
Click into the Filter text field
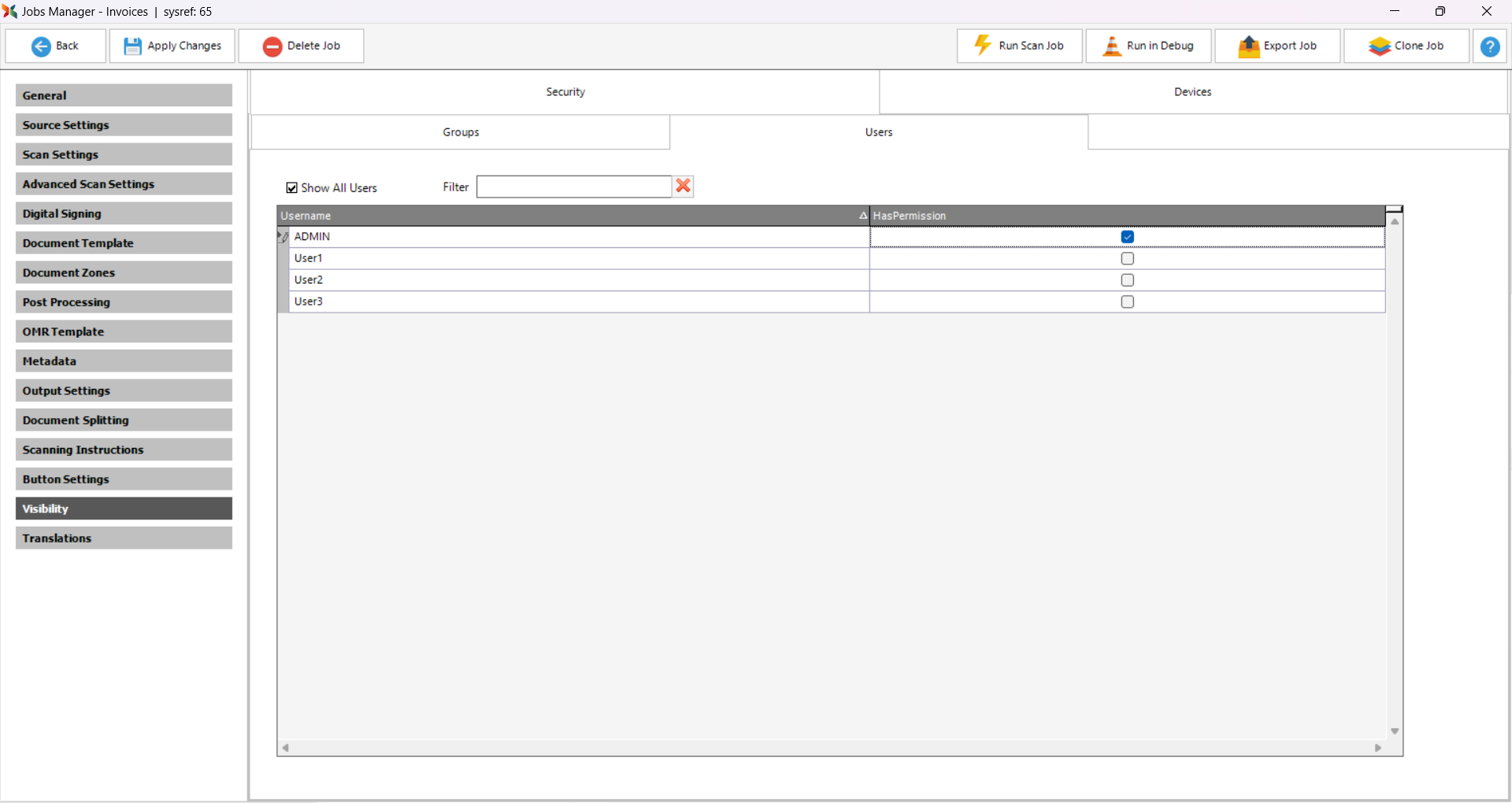(x=573, y=187)
